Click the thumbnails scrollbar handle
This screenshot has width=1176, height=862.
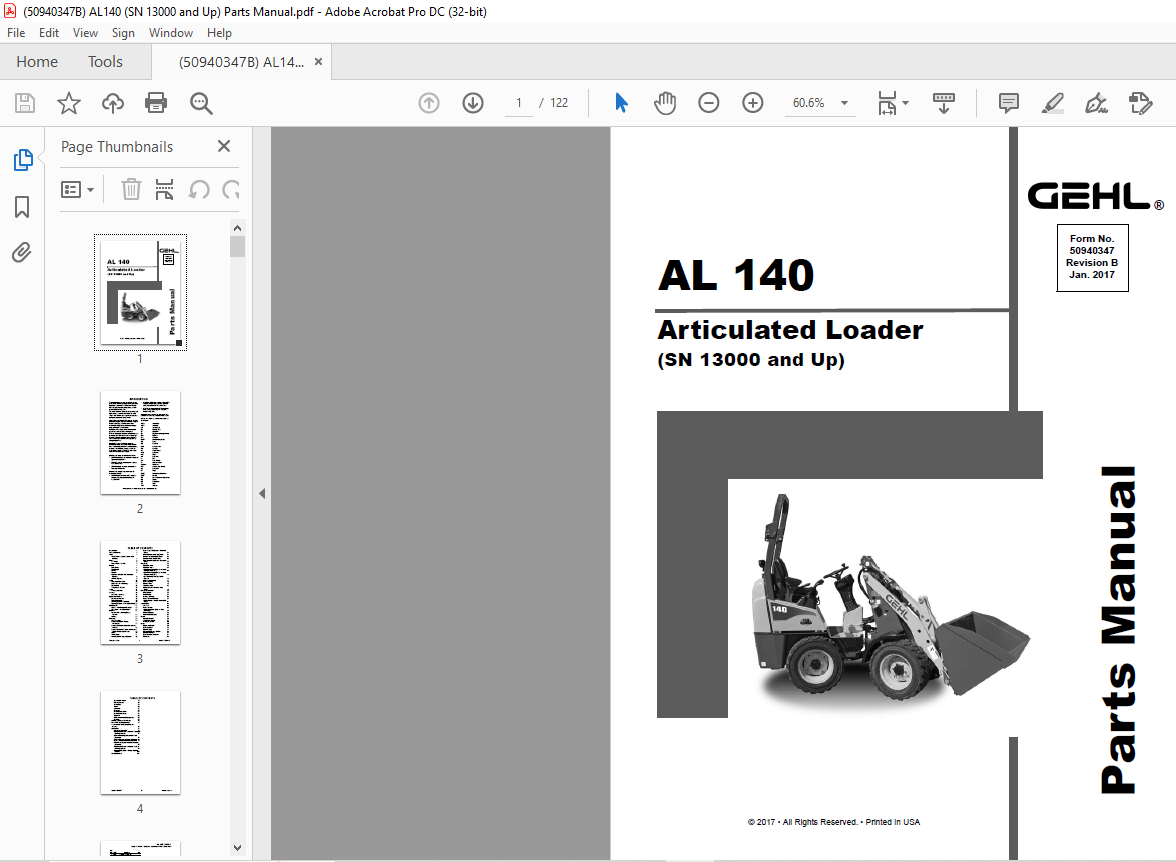tap(238, 247)
